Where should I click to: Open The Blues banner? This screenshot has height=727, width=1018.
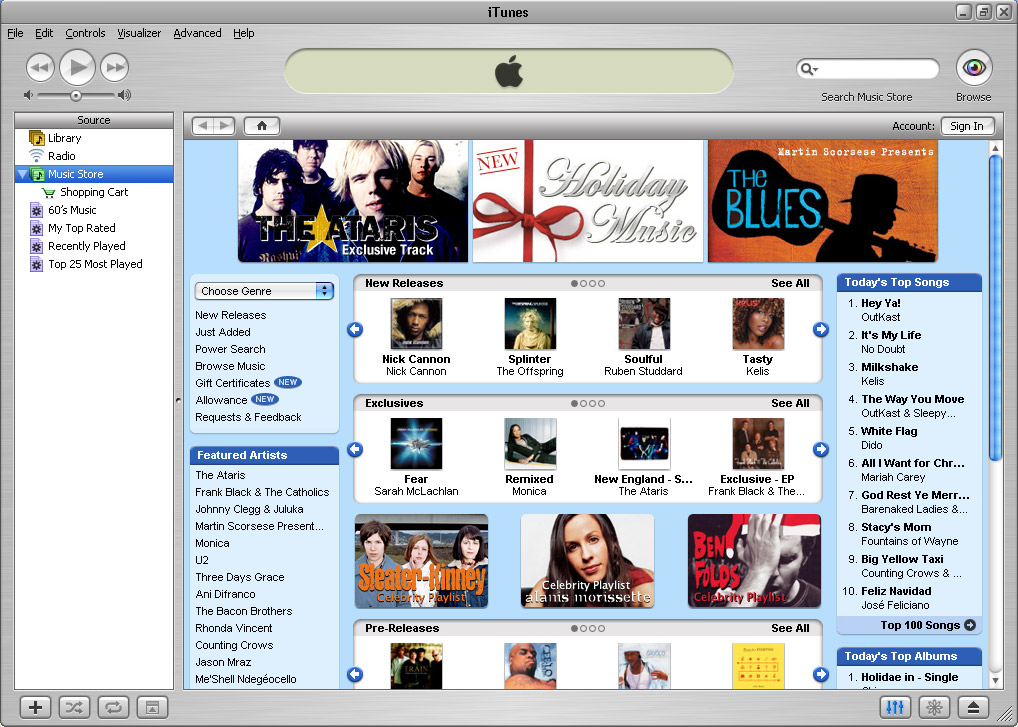(823, 201)
